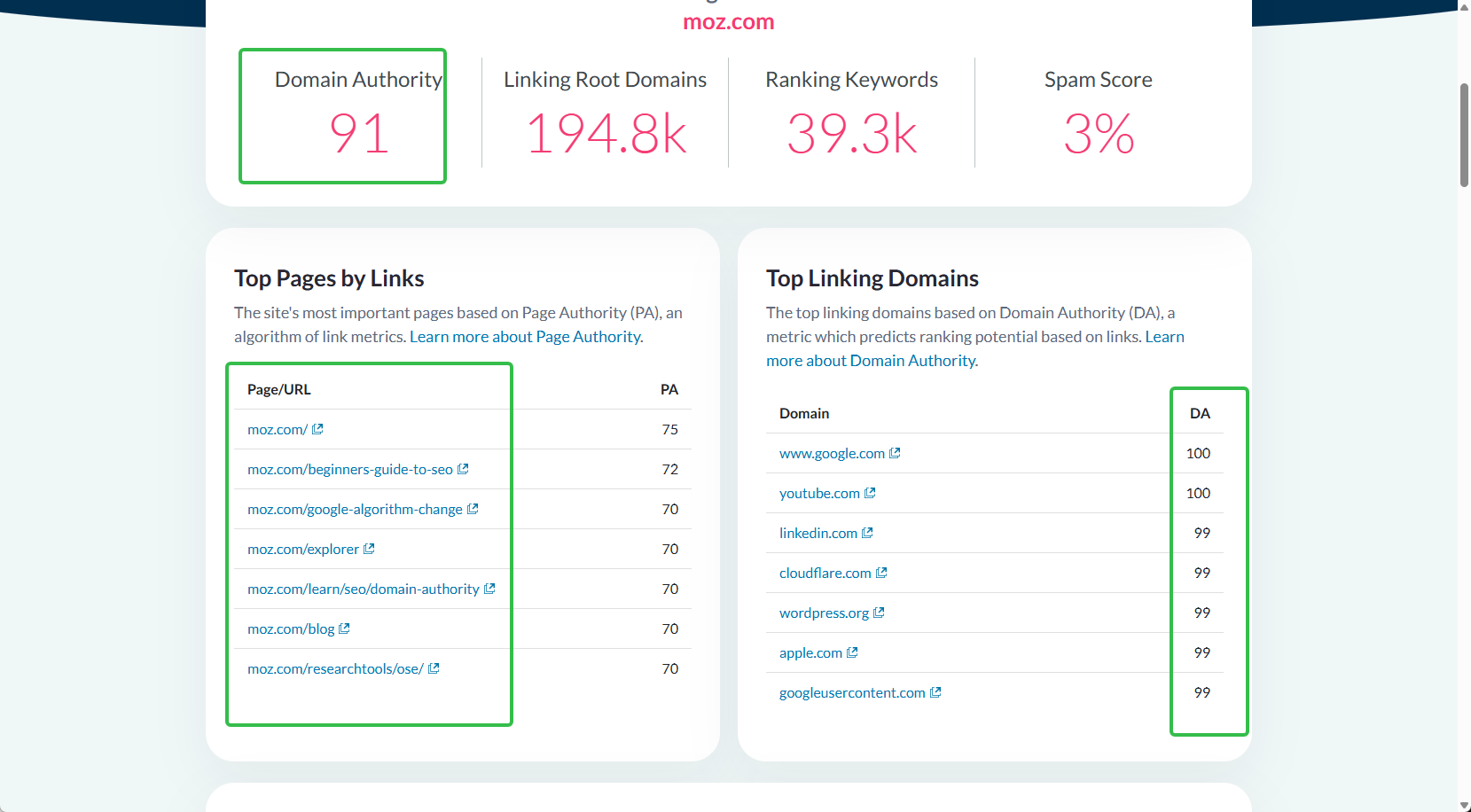Open the wordpress.org domain link
The width and height of the screenshot is (1471, 812).
point(824,613)
